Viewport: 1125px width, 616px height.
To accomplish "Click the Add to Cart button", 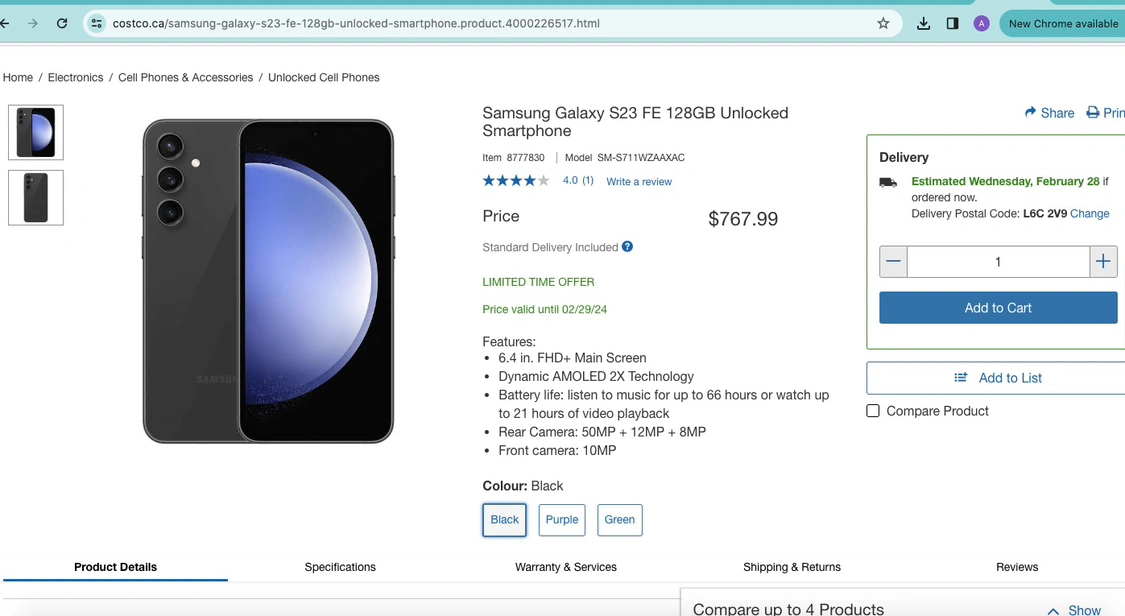I will click(x=998, y=308).
